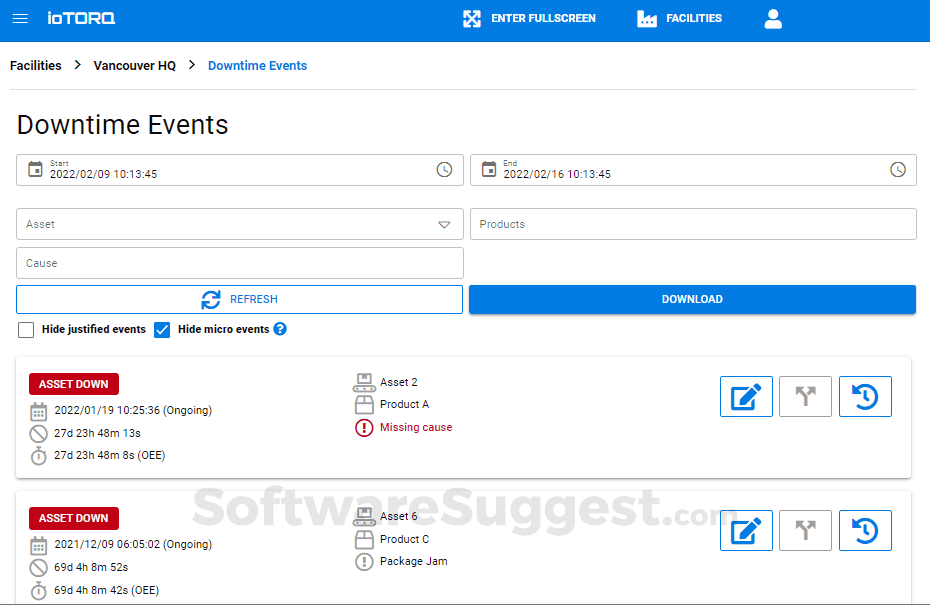
Task: Open the help tooltip next to Hide micro events
Action: [280, 329]
